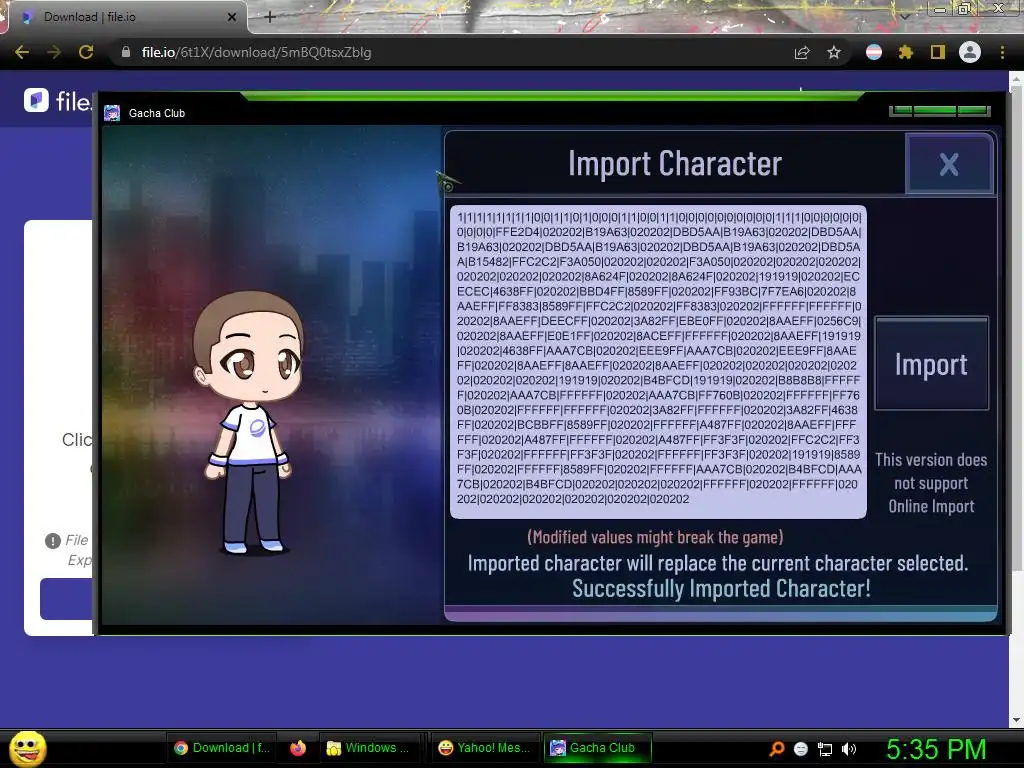1024x768 pixels.
Task: Open the Chrome profile avatar
Action: [x=970, y=52]
